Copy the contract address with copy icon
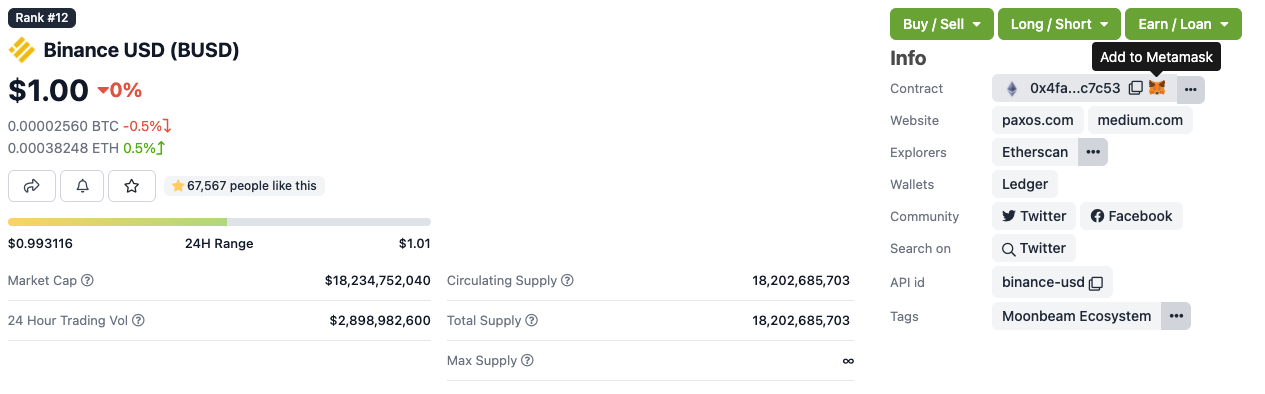Image resolution: width=1265 pixels, height=394 pixels. [1135, 88]
